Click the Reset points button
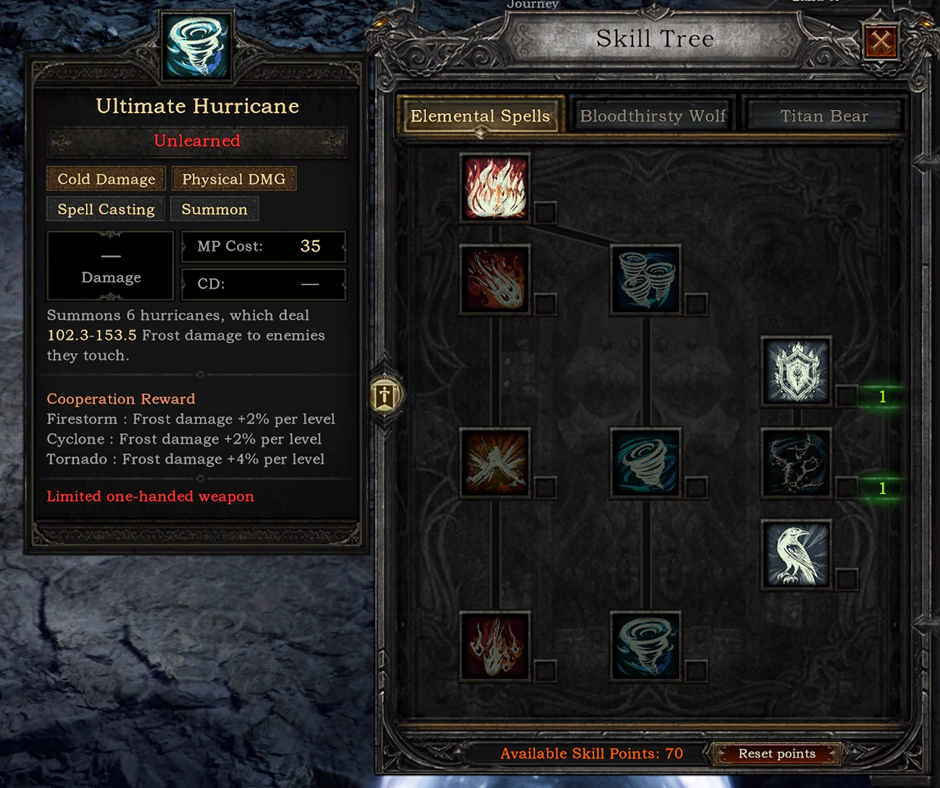The height and width of the screenshot is (788, 940). pos(777,754)
